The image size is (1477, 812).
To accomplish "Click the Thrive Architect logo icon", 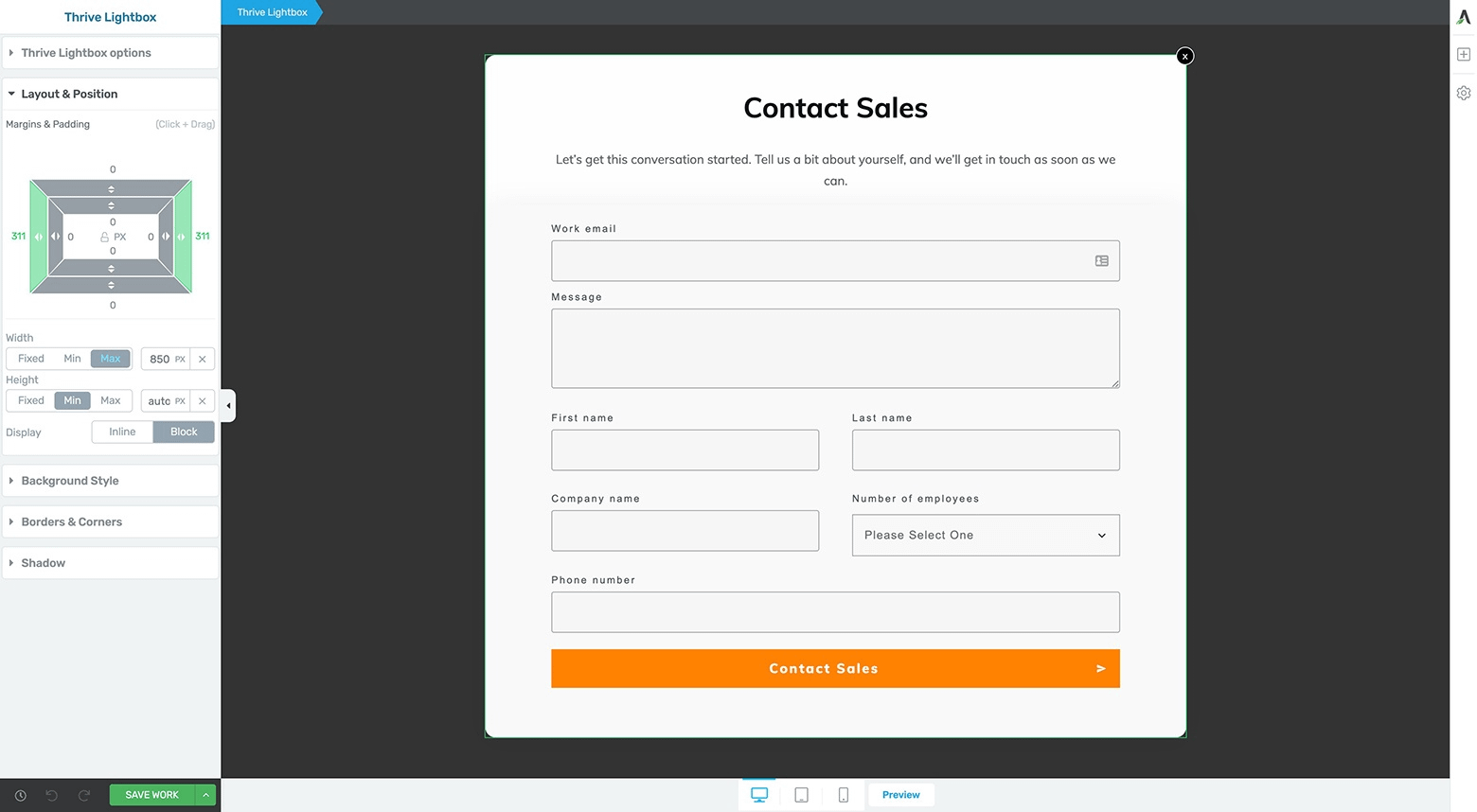I will pos(1464,16).
